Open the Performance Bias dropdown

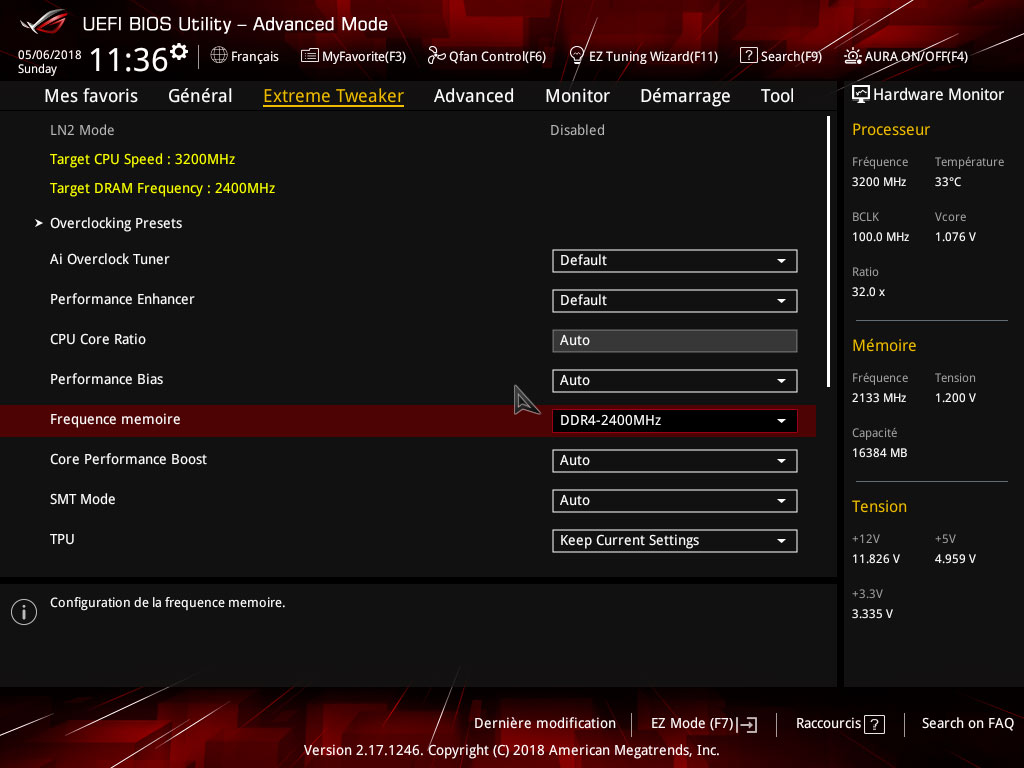coord(675,381)
